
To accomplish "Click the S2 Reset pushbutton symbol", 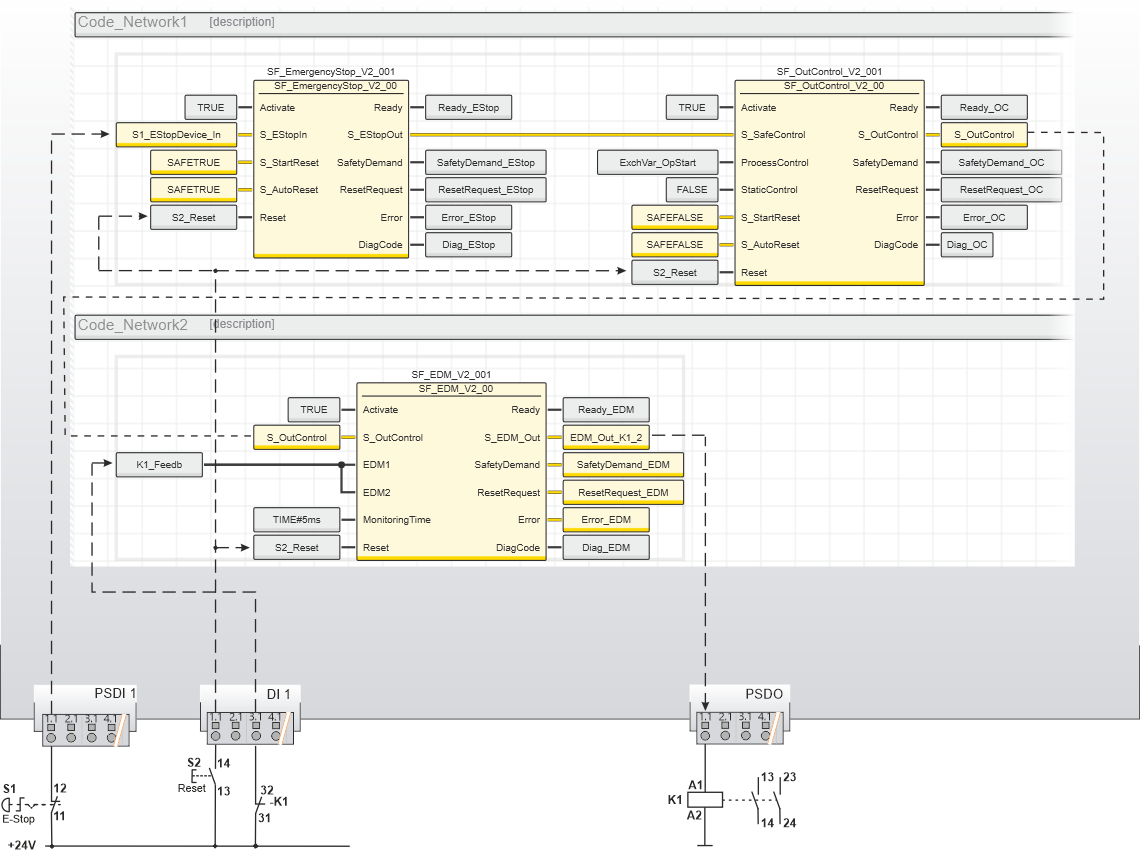I will click(x=205, y=775).
